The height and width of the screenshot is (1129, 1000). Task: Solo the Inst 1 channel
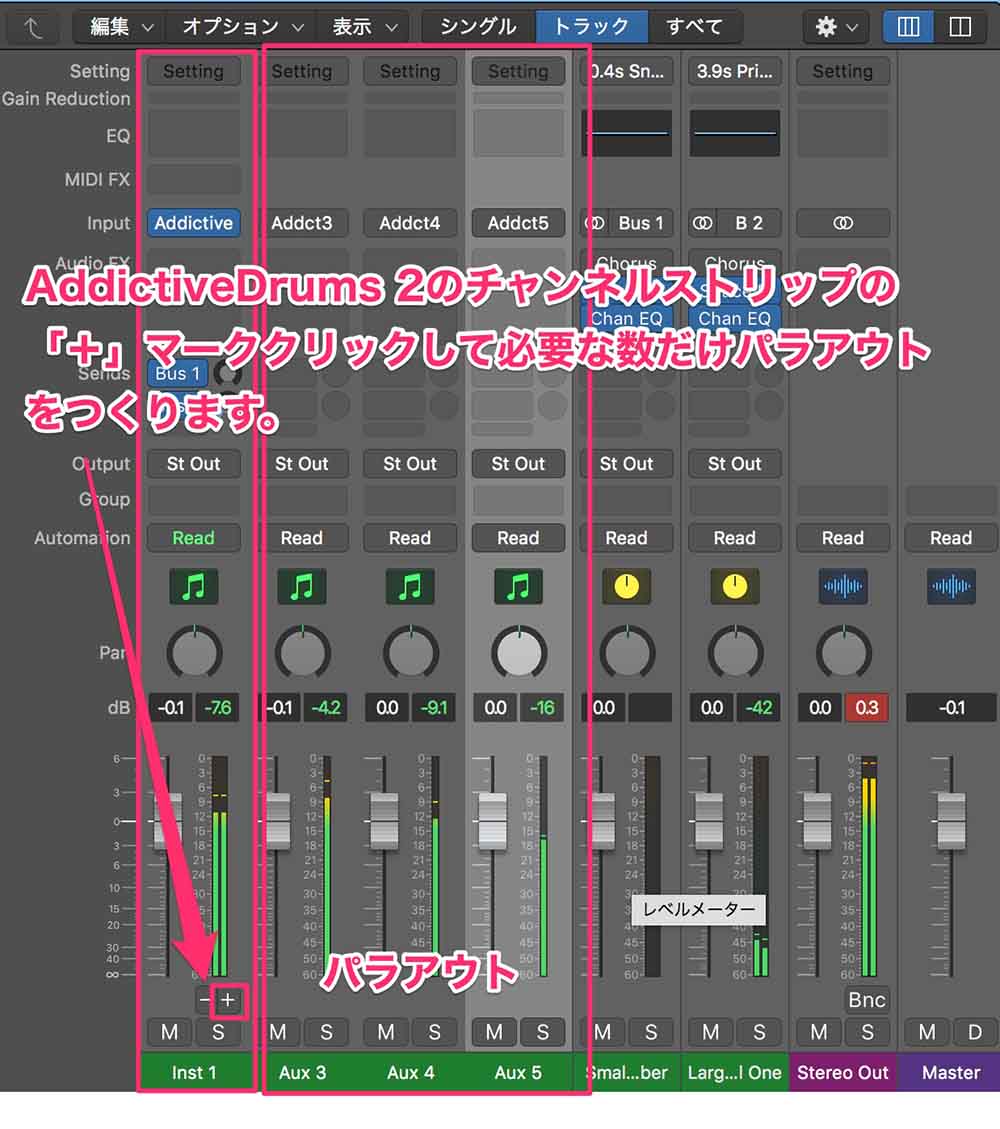pos(218,1033)
